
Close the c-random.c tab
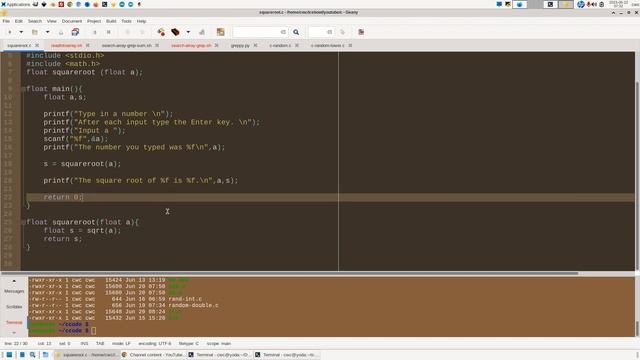pos(297,45)
